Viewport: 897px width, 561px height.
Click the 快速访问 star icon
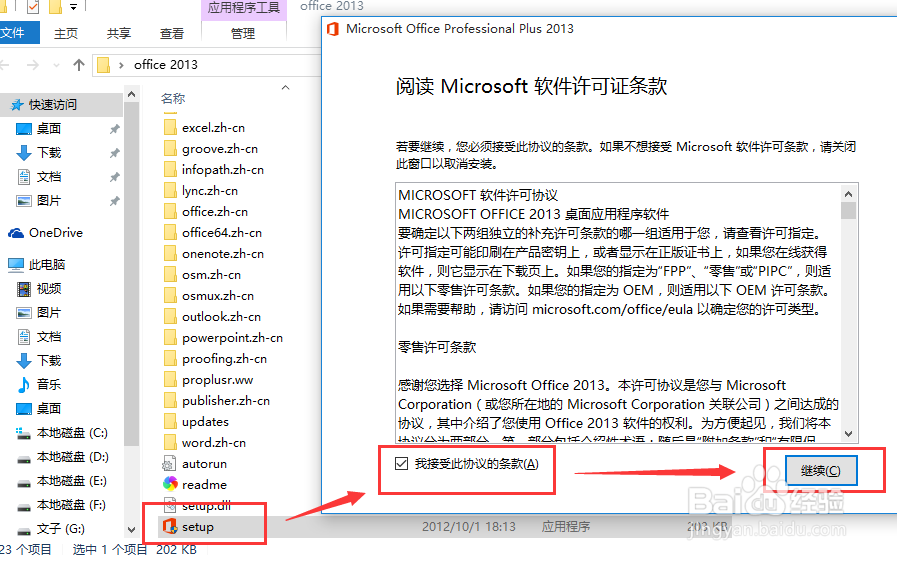[x=17, y=105]
